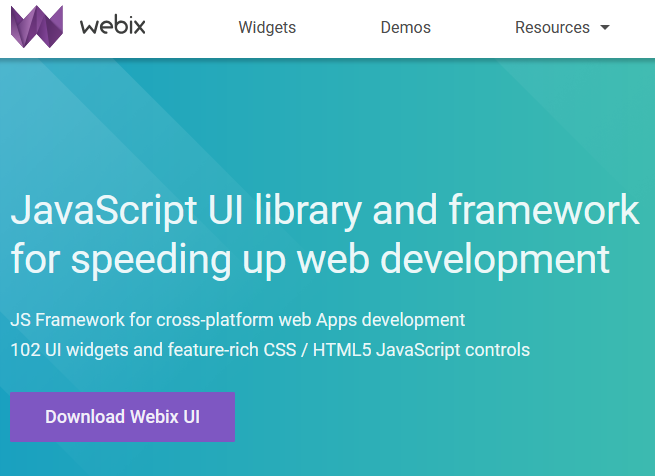Click the purple Webix logo icon
The height and width of the screenshot is (476, 655).
point(37,27)
